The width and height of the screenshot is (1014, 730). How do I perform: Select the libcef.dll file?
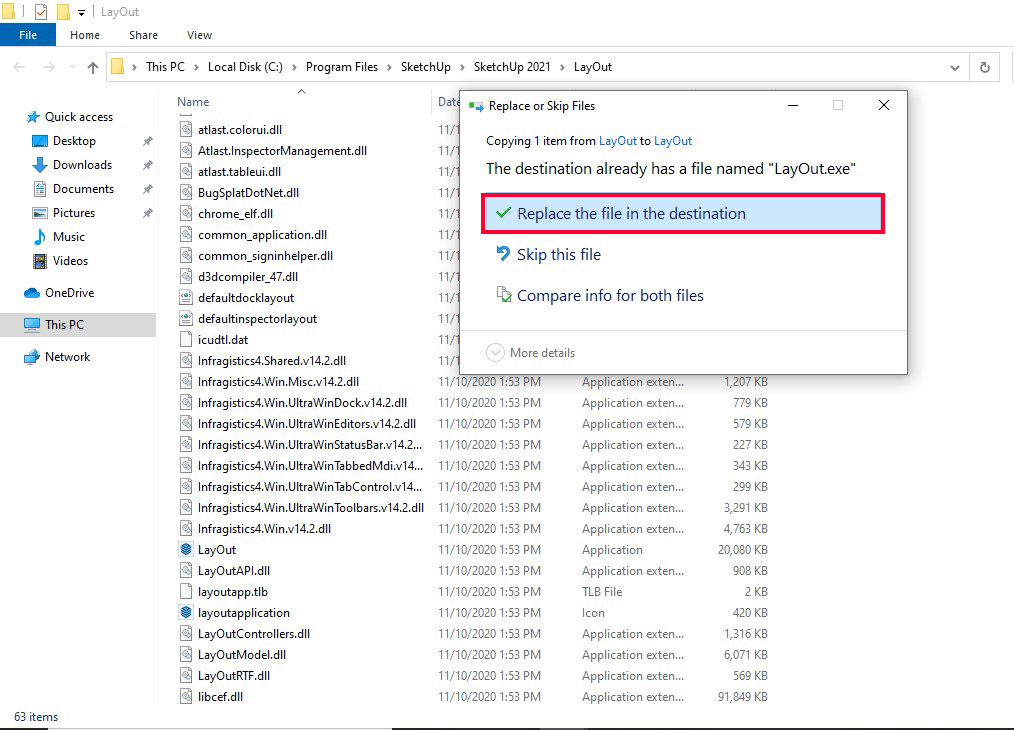(x=220, y=696)
